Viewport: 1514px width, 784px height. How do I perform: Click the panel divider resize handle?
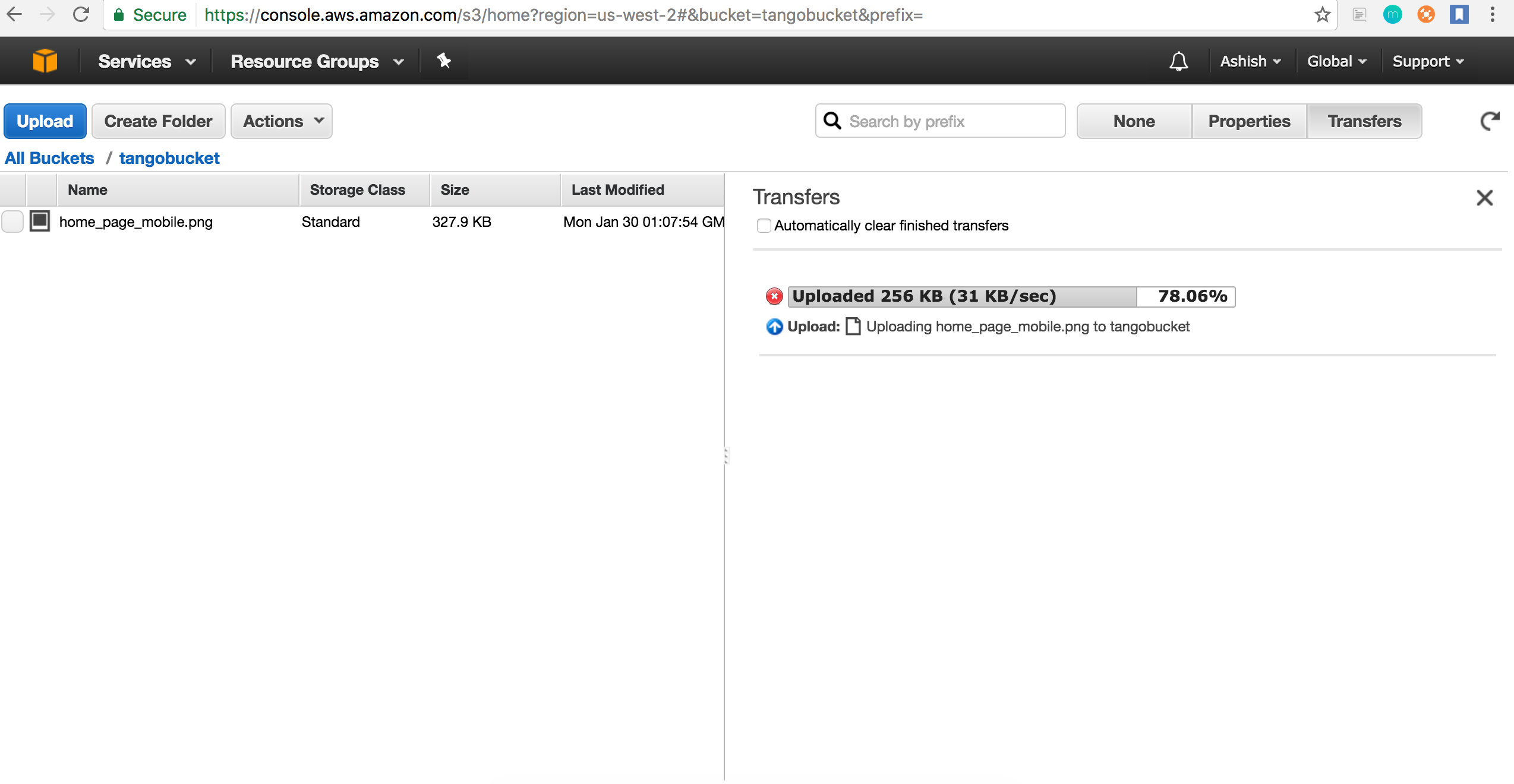point(726,456)
